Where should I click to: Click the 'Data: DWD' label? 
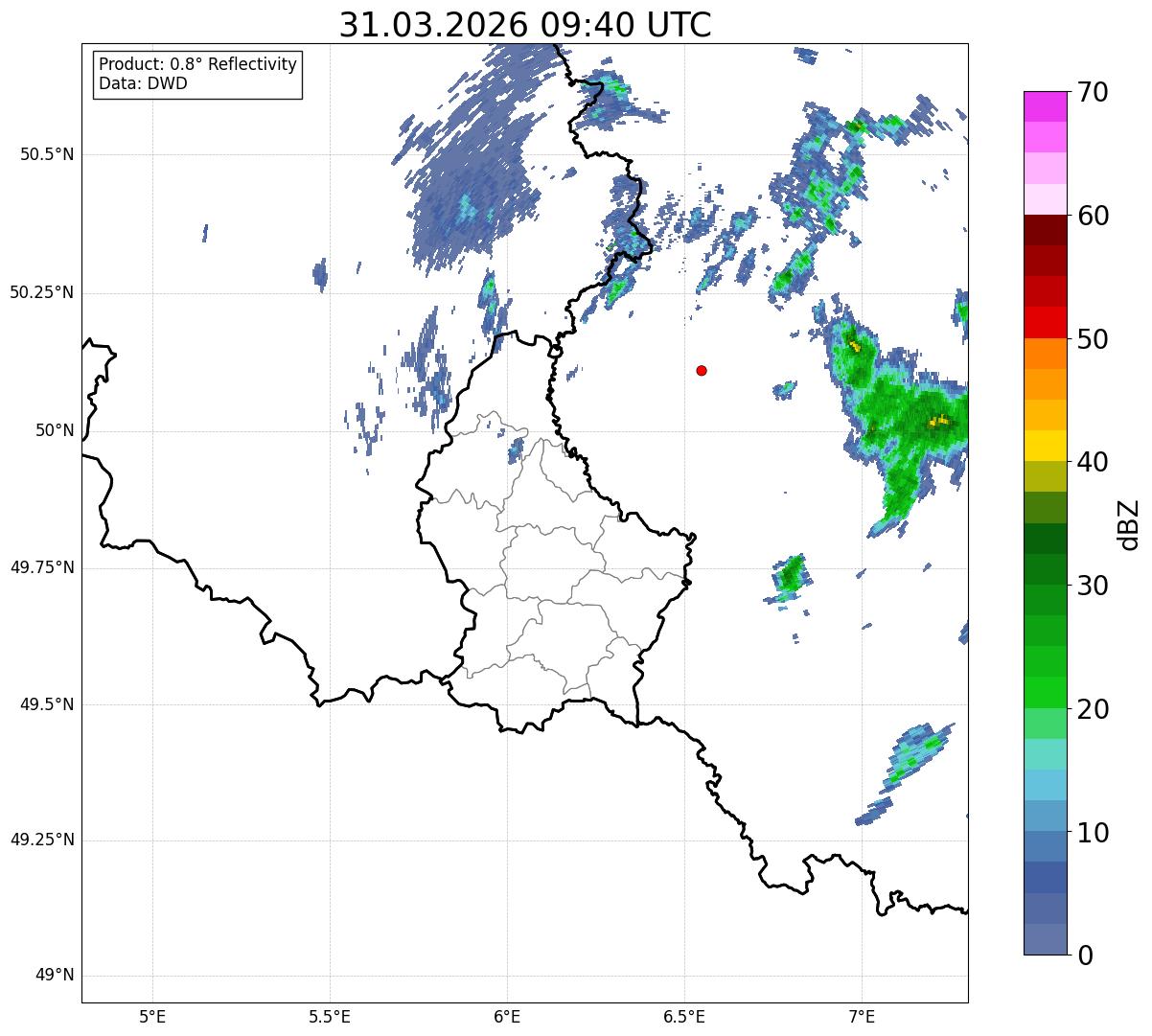pos(144,83)
